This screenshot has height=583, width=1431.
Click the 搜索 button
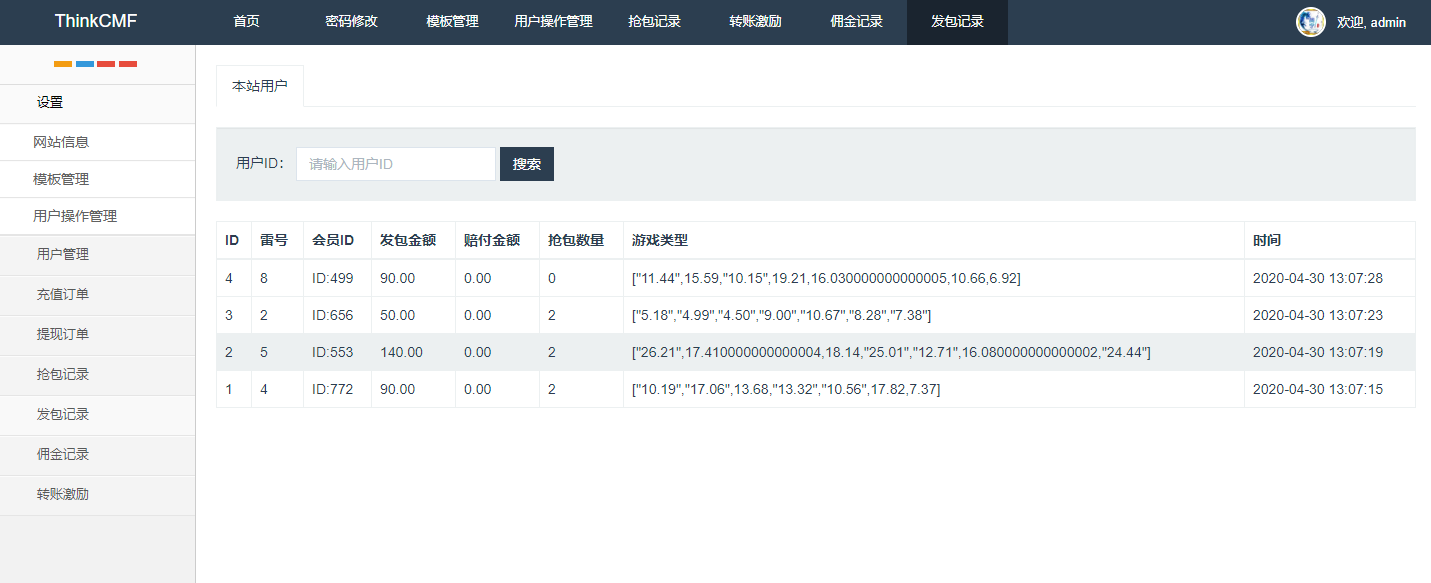coord(526,163)
